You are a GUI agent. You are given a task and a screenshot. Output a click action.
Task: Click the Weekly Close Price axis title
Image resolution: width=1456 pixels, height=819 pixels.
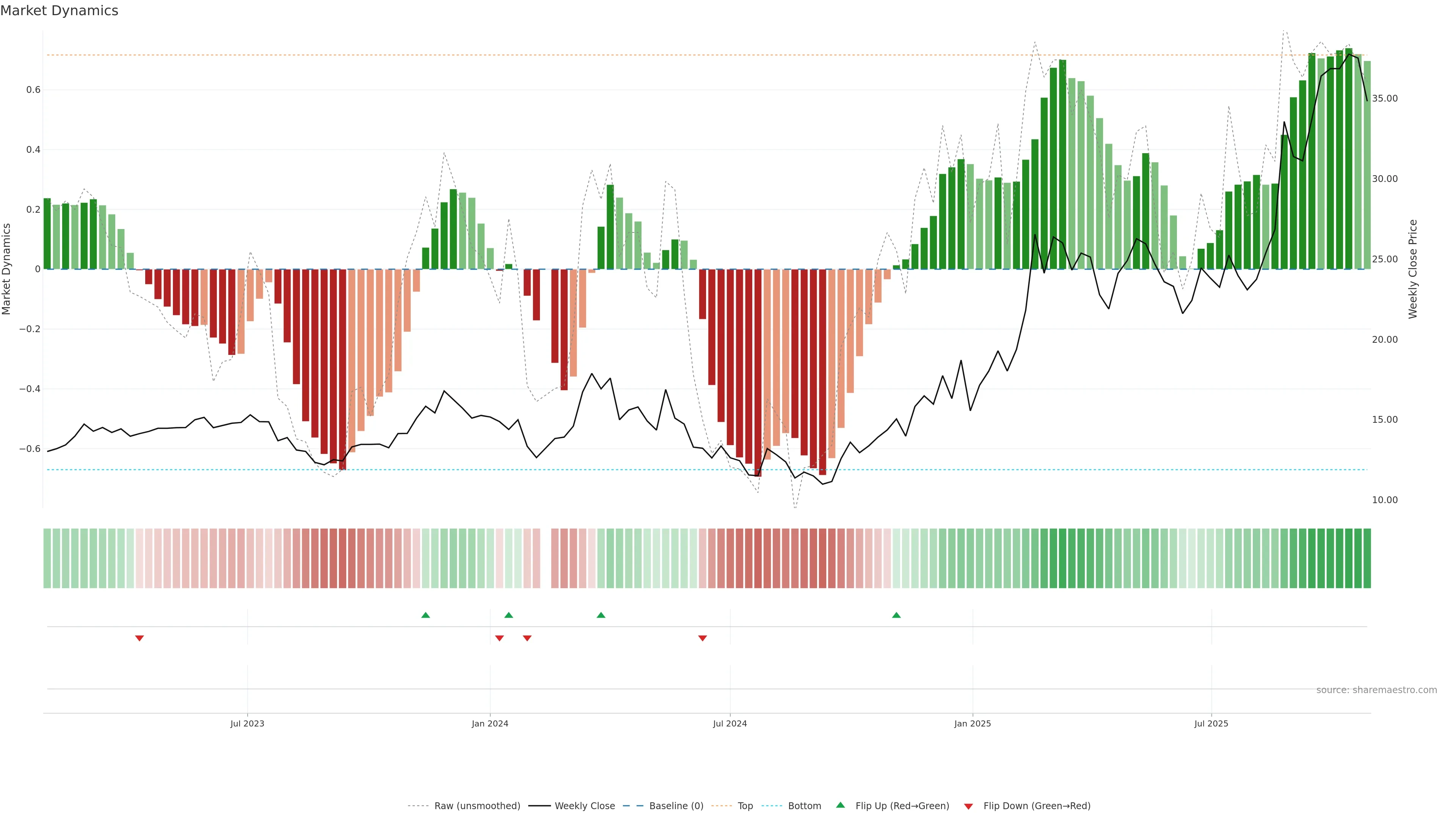1413,269
